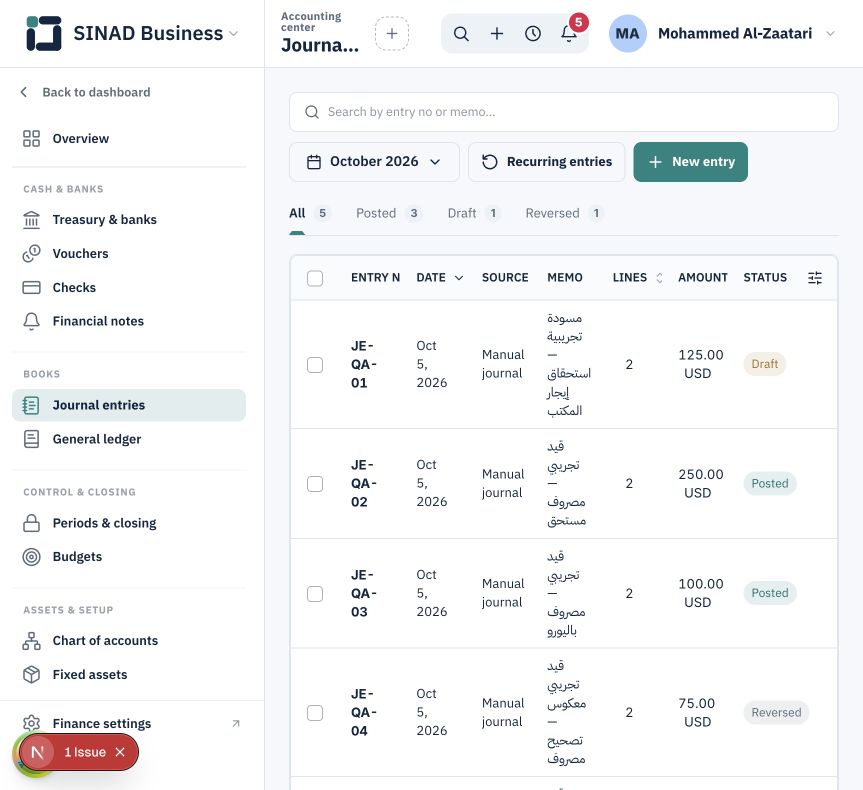
Task: Open the October 2026 period dropdown
Action: (x=374, y=162)
